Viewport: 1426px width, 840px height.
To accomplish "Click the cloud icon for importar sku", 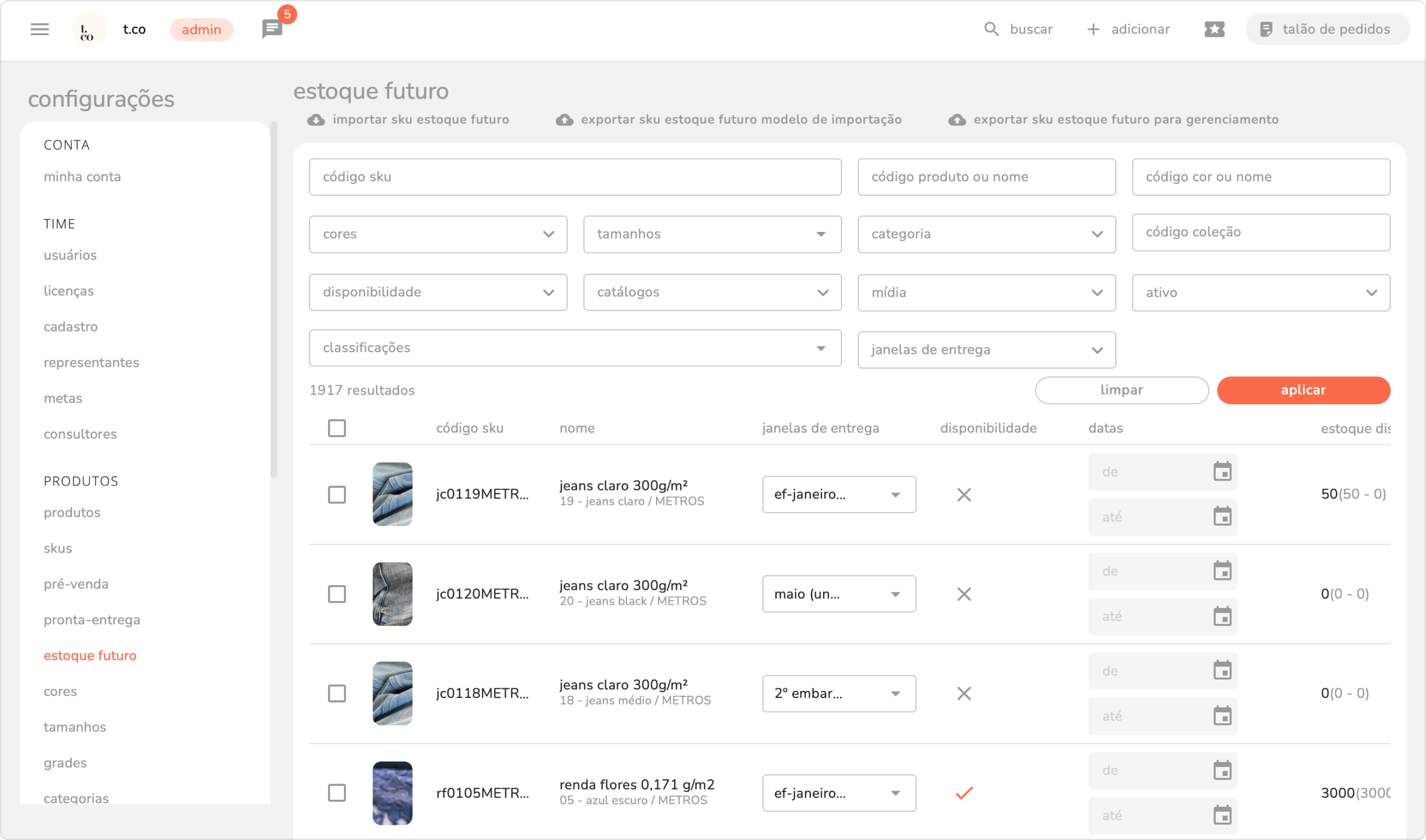I will click(x=316, y=119).
